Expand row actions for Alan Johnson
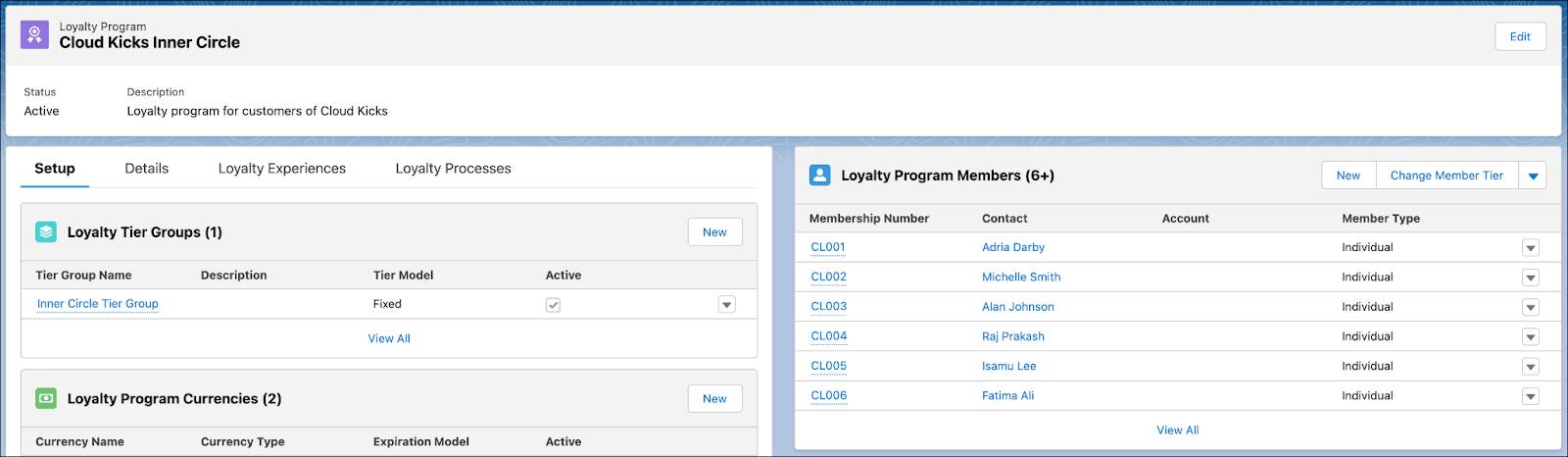1568x457 pixels. tap(1530, 307)
